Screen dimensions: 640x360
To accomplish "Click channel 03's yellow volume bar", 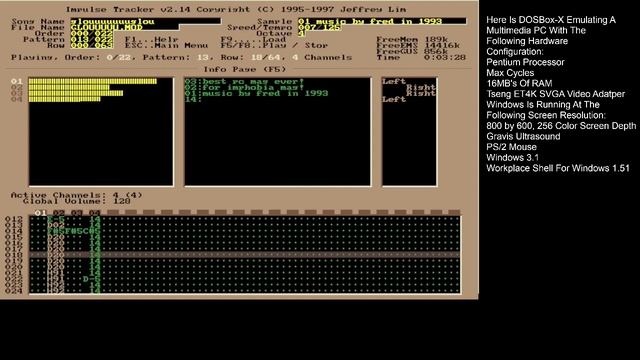I will click(x=76, y=93).
